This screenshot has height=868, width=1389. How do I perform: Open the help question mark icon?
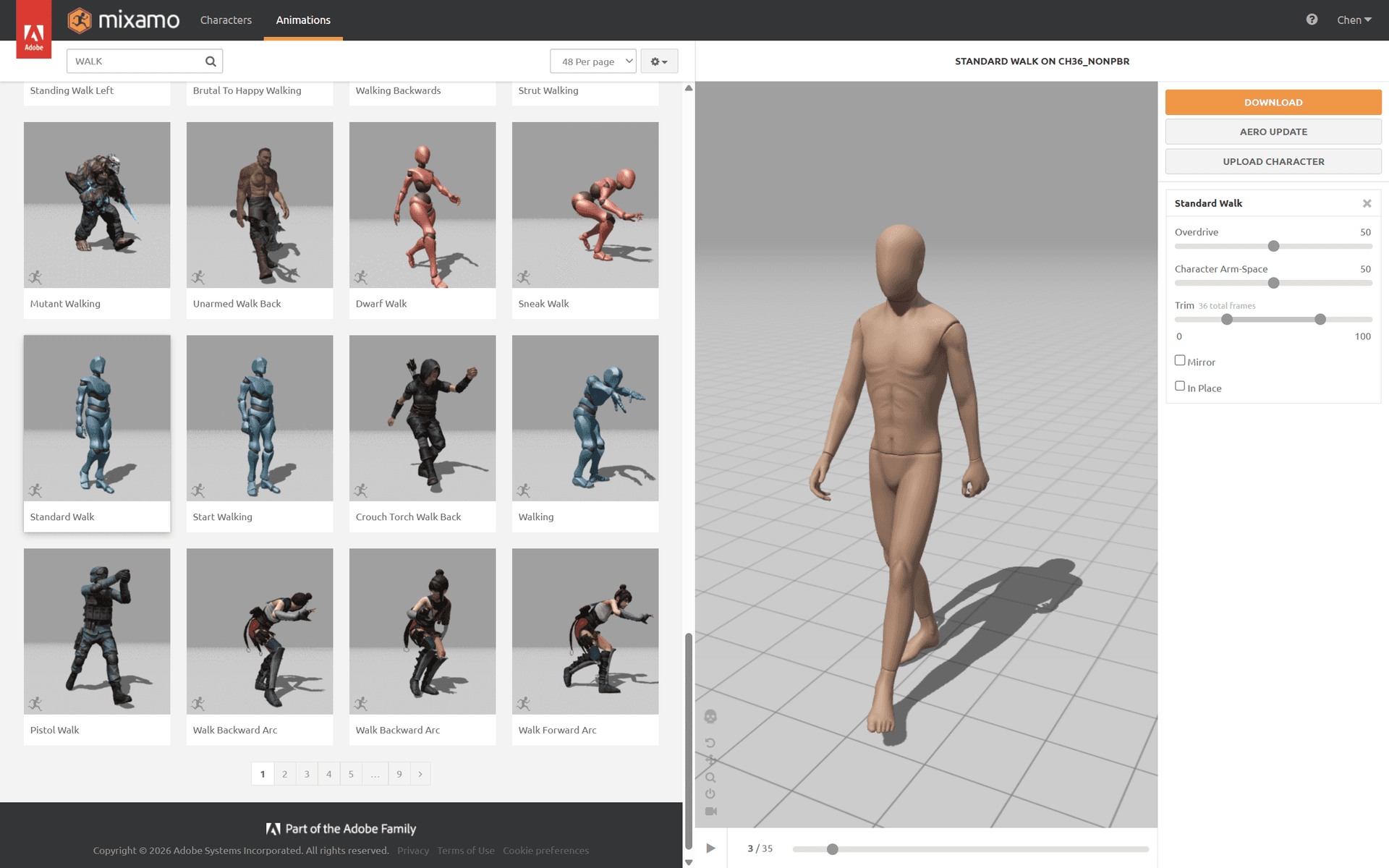click(1312, 20)
